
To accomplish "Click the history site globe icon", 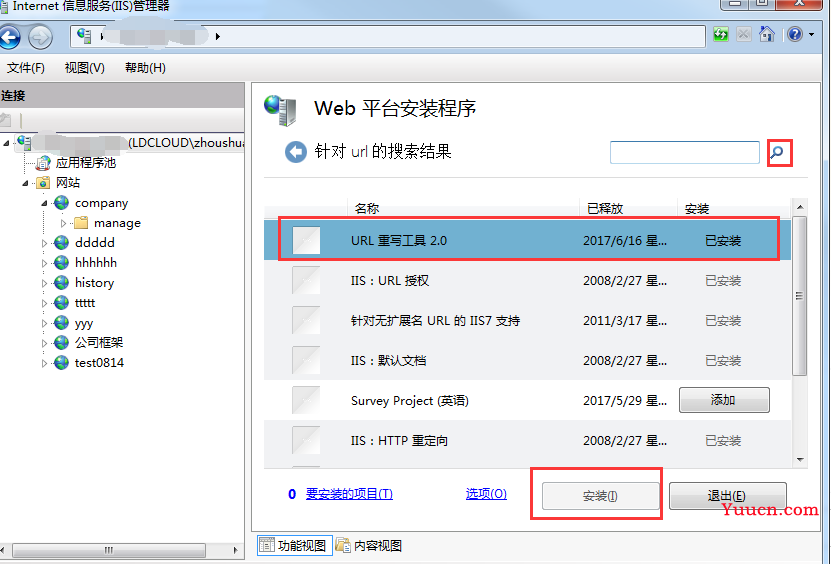I will (x=61, y=283).
